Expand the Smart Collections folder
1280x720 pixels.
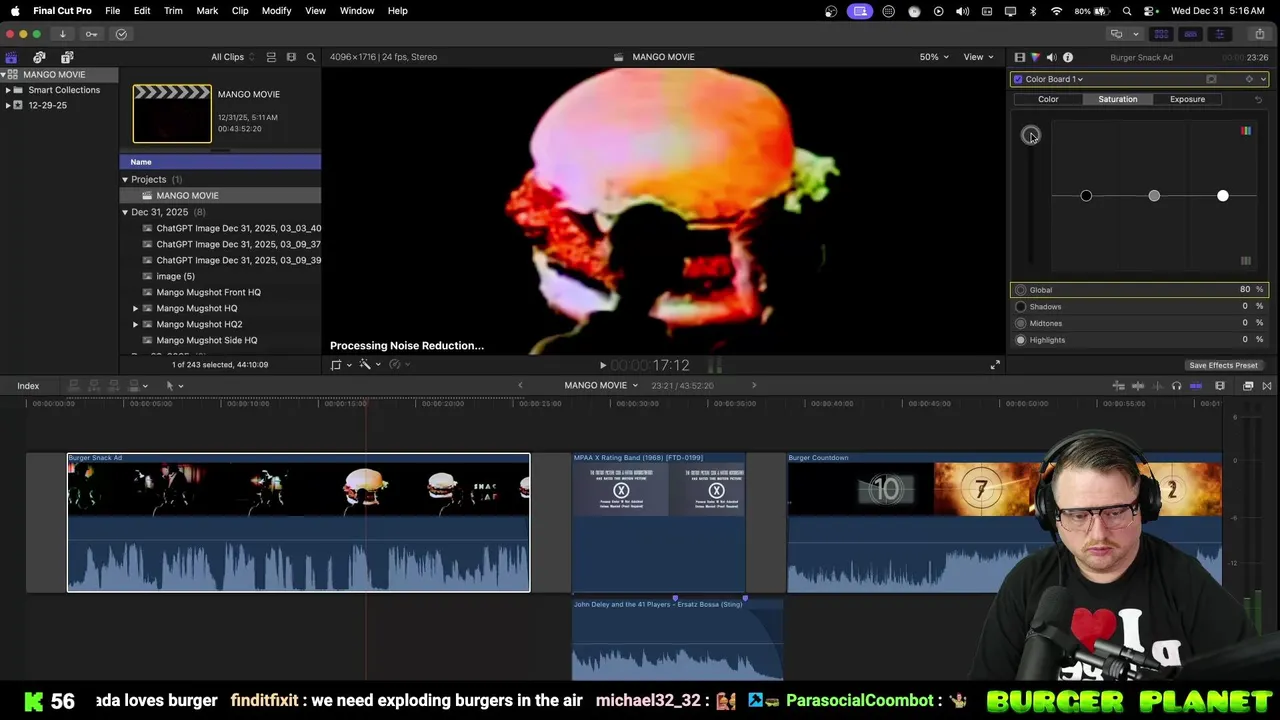tap(8, 90)
